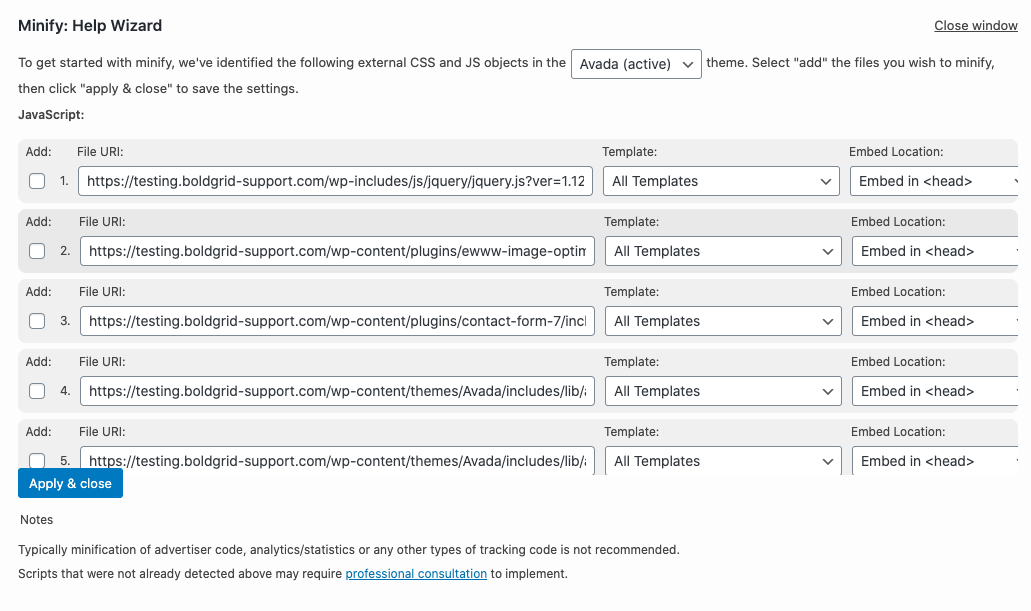
Task: Click the Apply & close button
Action: 70,483
